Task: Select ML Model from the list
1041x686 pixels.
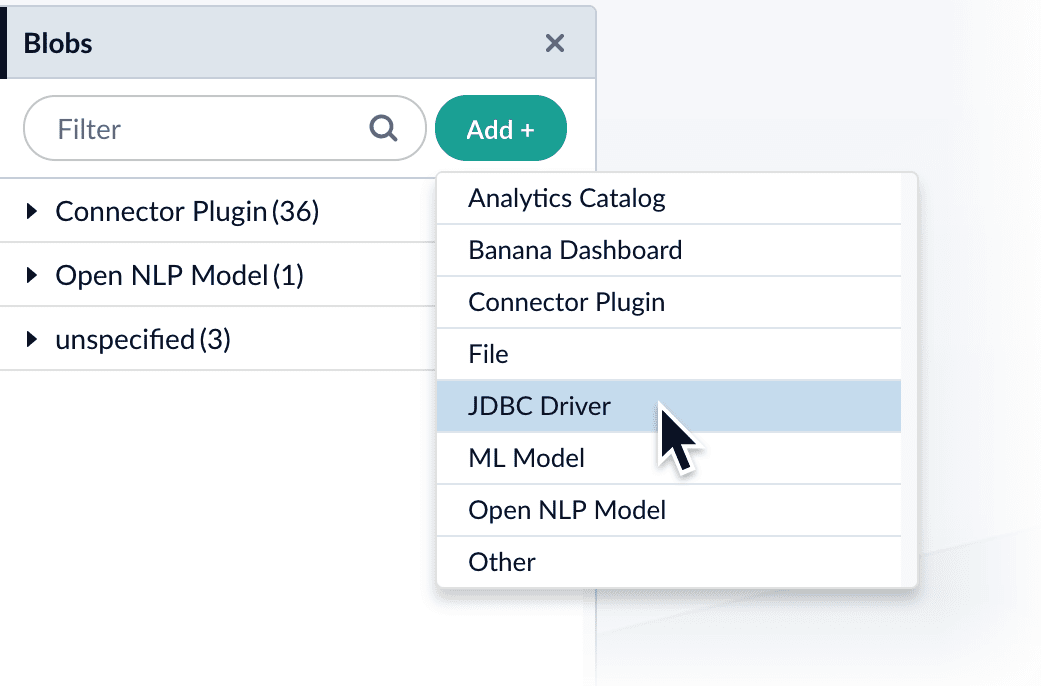Action: point(669,458)
